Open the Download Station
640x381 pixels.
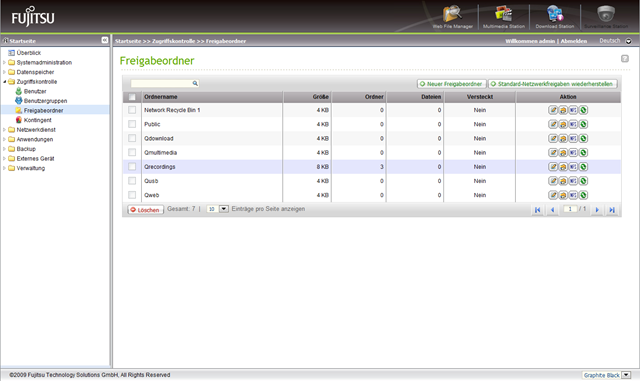555,16
